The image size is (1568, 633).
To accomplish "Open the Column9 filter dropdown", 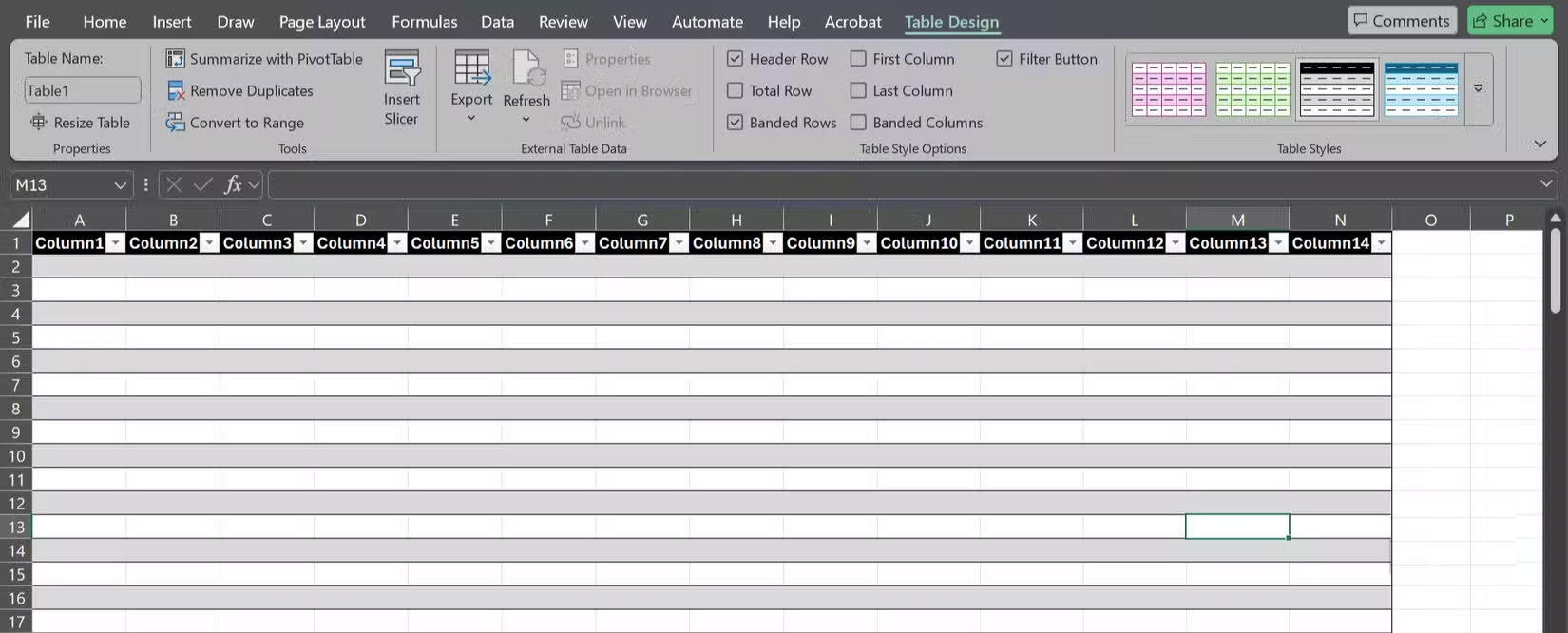I will [867, 243].
